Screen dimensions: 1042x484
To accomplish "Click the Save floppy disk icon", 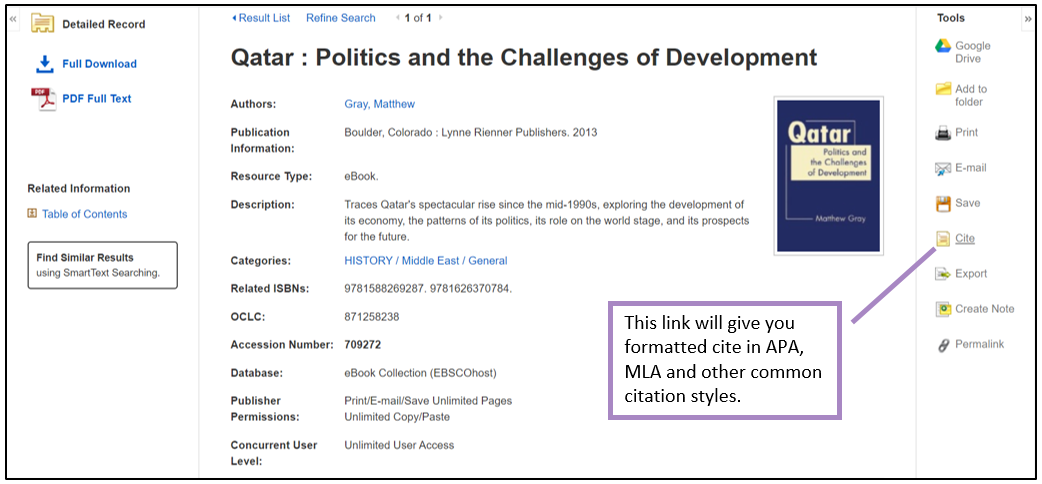I will click(942, 204).
